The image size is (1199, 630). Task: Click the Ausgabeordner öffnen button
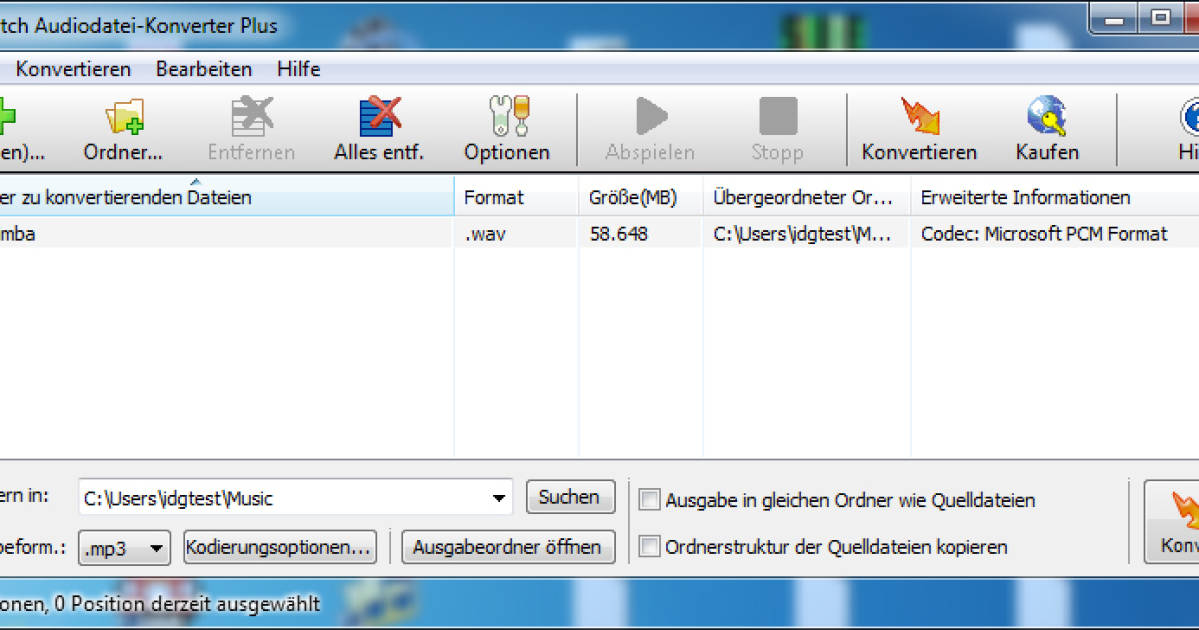pyautogui.click(x=508, y=547)
